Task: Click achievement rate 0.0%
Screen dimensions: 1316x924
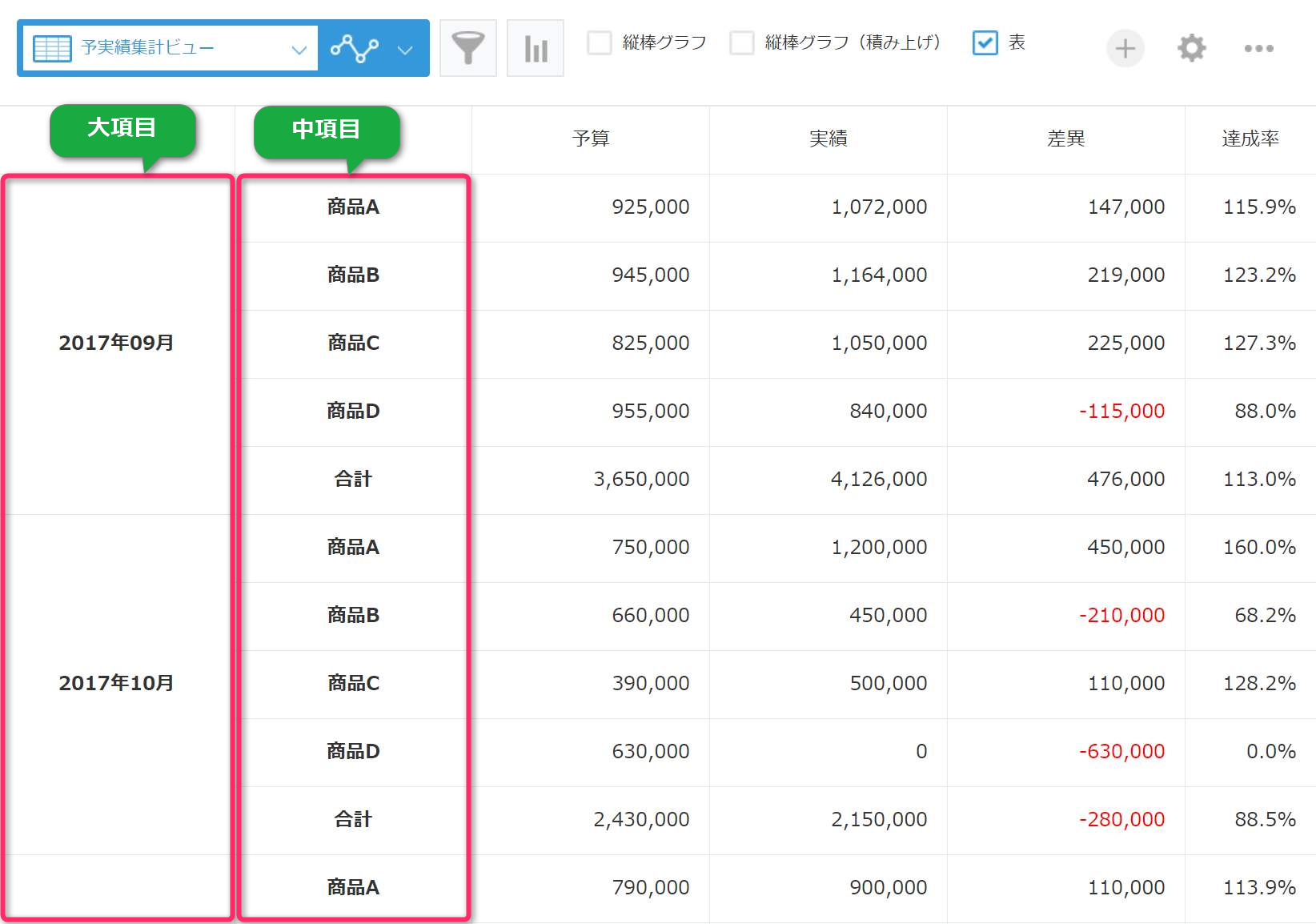Action: point(1271,752)
